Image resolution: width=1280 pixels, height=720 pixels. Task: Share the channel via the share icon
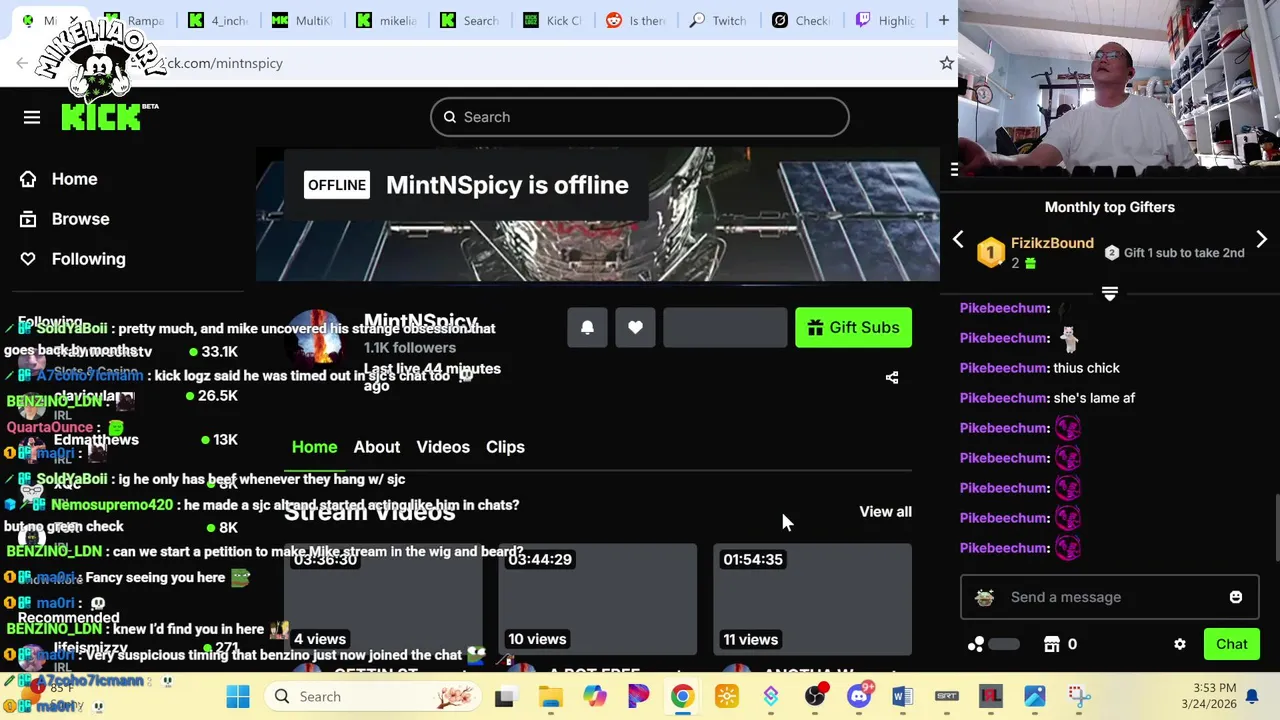[x=892, y=378]
